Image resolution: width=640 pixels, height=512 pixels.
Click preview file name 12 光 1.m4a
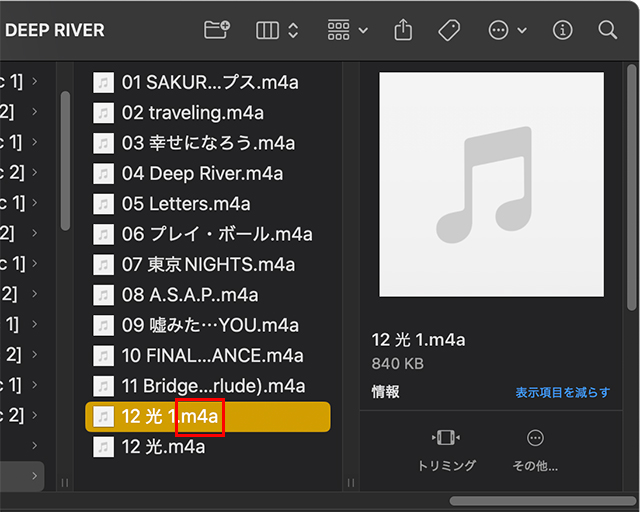418,340
